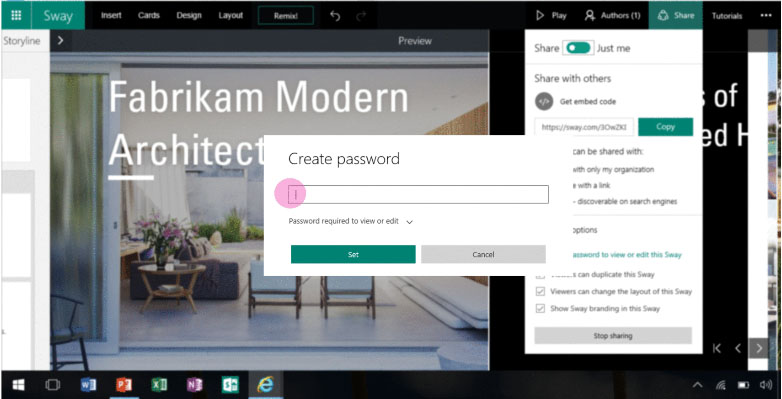Click the Stop sharing button

pyautogui.click(x=613, y=336)
